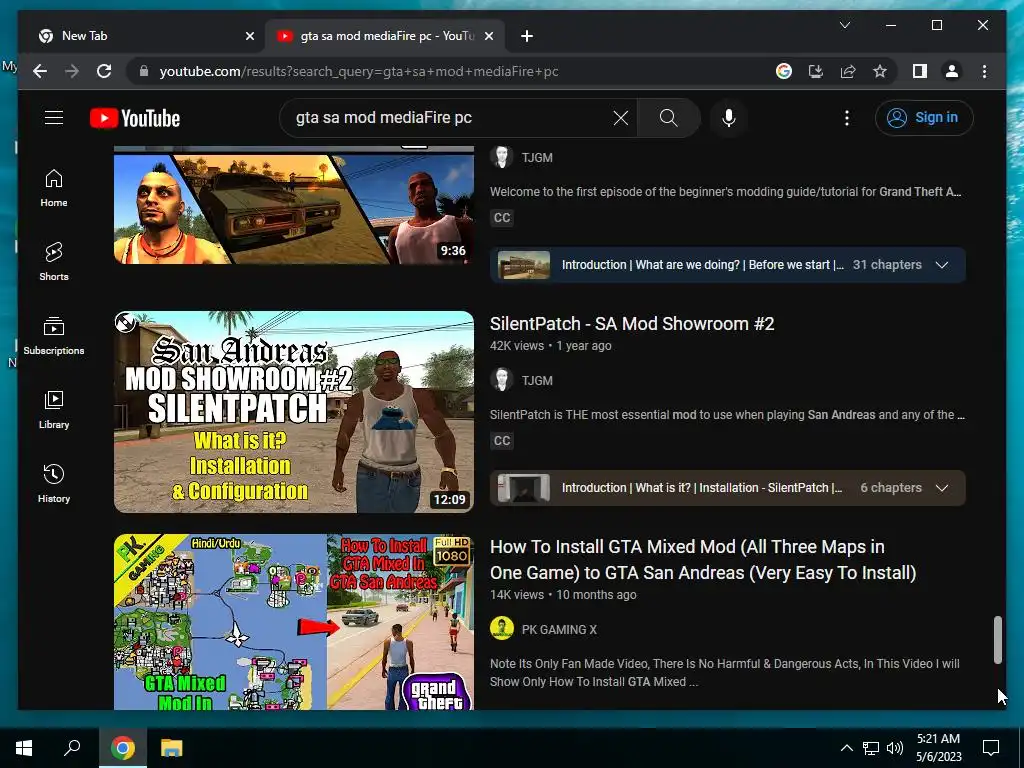The height and width of the screenshot is (768, 1024).
Task: Go to Home in the sidebar
Action: pyautogui.click(x=54, y=188)
